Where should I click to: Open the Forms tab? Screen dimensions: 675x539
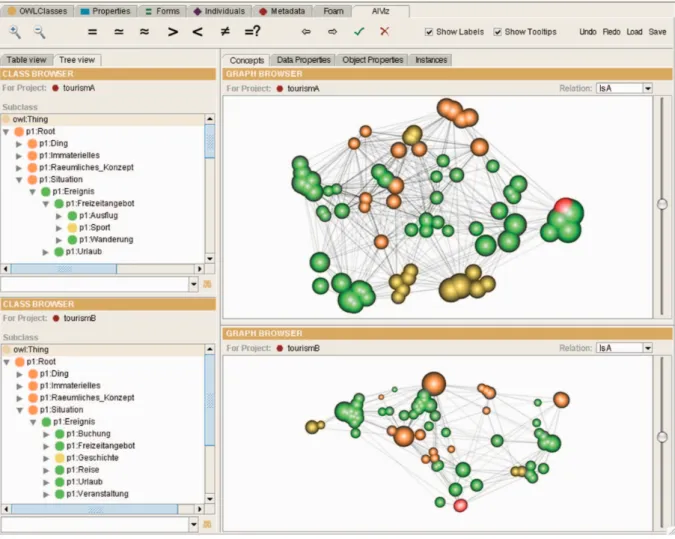[x=162, y=11]
